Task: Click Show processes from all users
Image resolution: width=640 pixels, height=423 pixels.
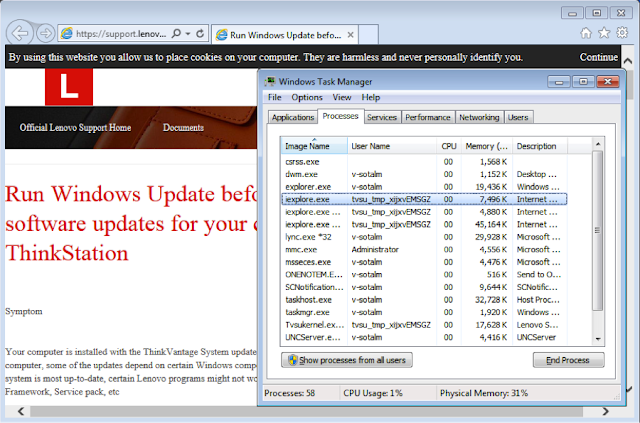Action: [347, 360]
